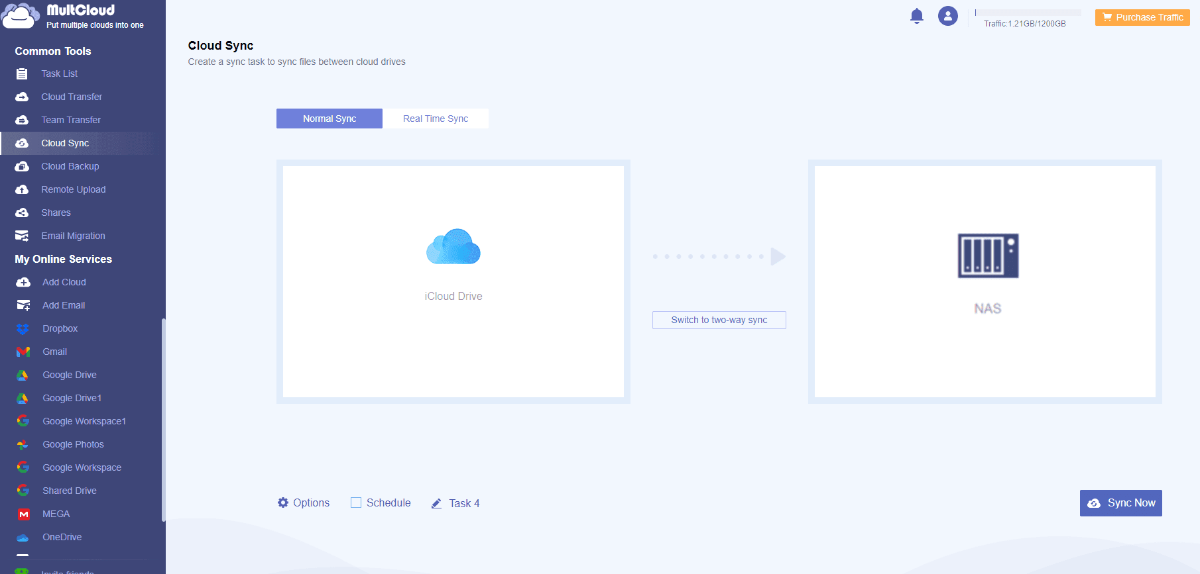Viewport: 1200px width, 574px height.
Task: Select the Google Drive icon
Action: 22,375
